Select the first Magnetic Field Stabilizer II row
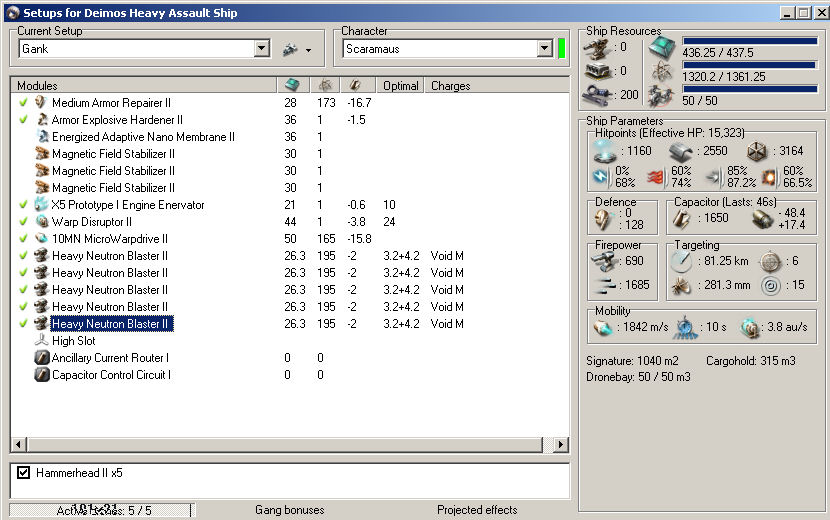The image size is (830, 520). point(290,154)
